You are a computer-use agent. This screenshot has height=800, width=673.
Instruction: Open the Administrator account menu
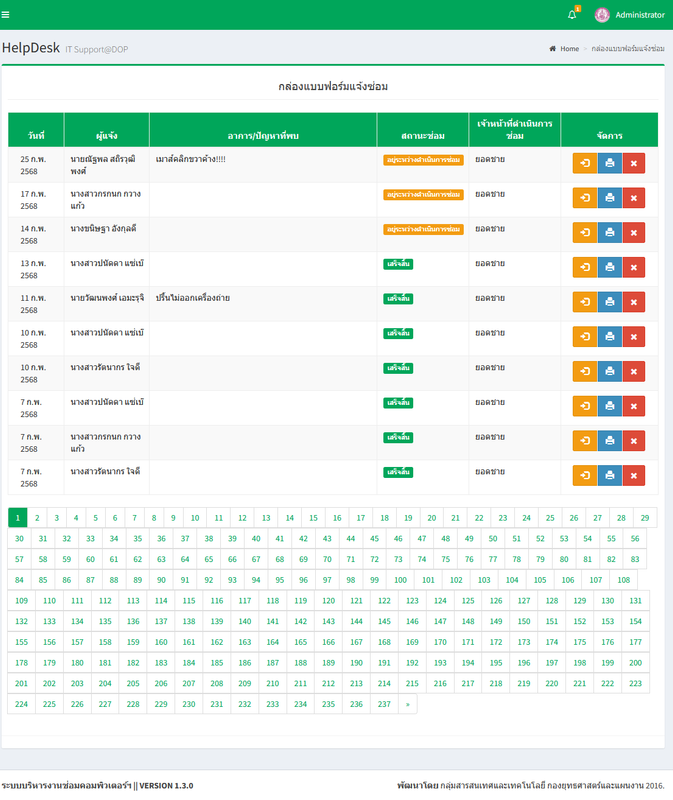[639, 15]
